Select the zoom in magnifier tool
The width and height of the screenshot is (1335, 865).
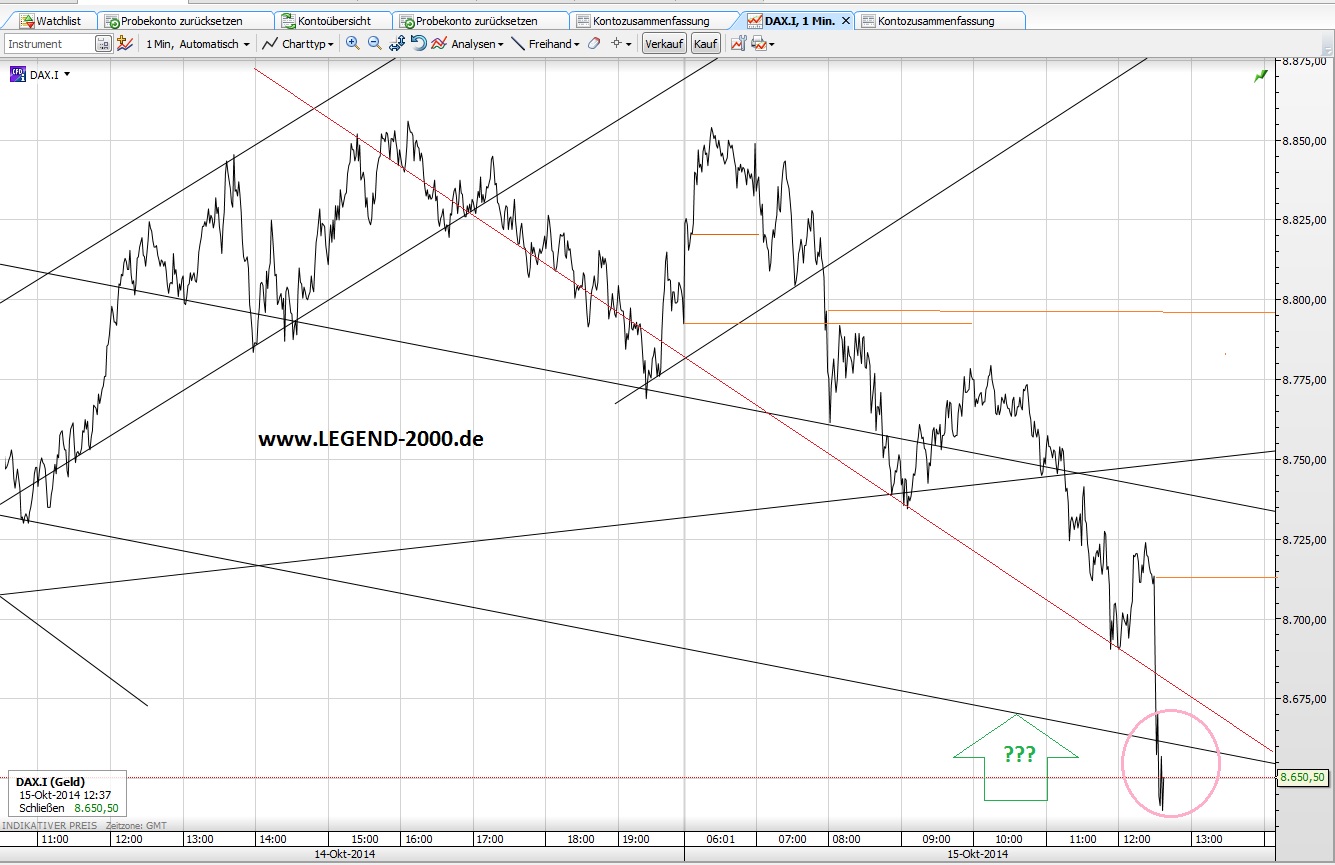(x=352, y=44)
